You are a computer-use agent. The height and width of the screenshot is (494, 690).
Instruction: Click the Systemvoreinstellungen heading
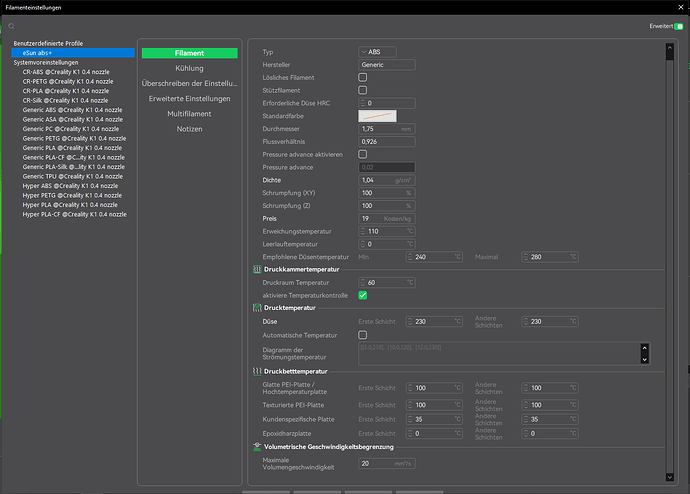click(46, 62)
